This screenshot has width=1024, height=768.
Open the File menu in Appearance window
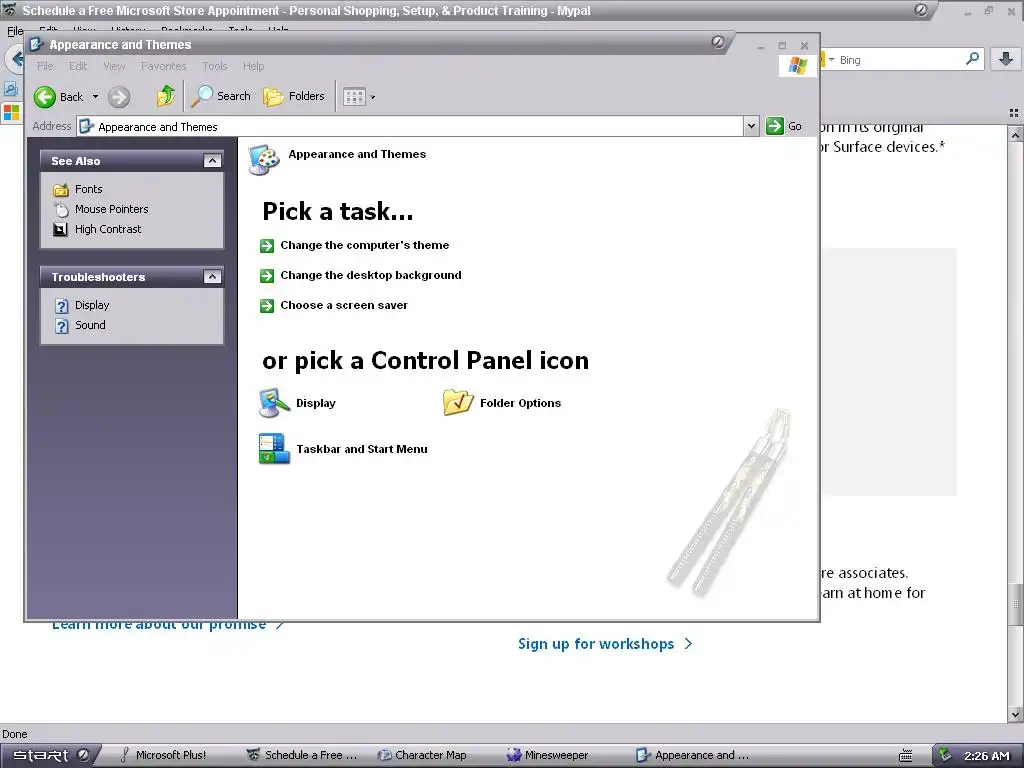pos(45,66)
